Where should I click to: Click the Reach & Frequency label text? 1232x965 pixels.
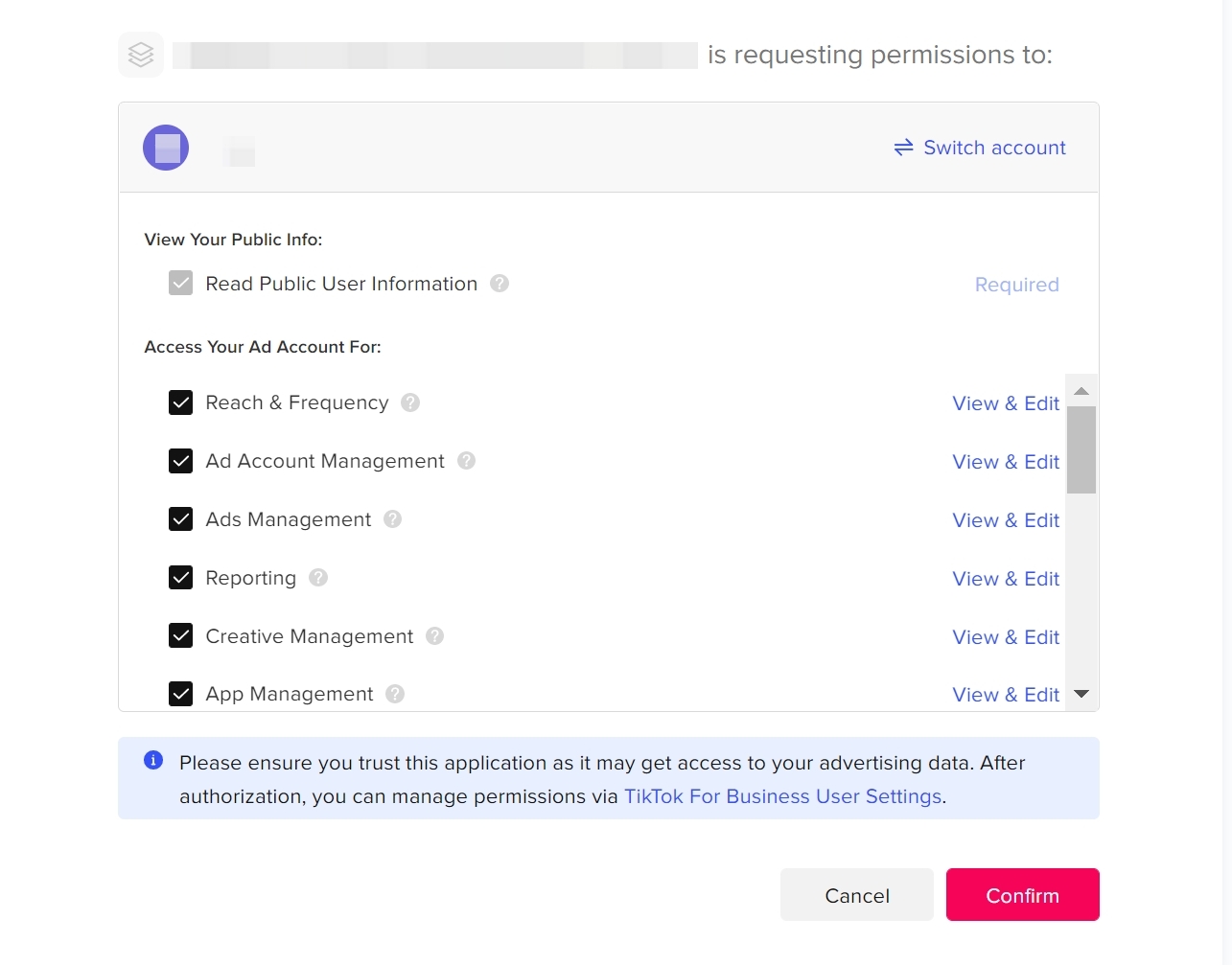(x=297, y=402)
